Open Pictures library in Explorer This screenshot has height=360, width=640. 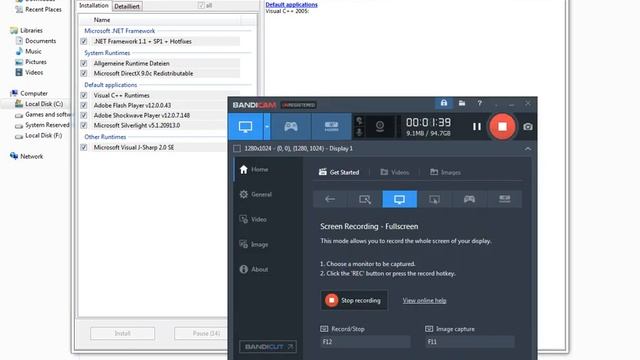tap(31, 62)
